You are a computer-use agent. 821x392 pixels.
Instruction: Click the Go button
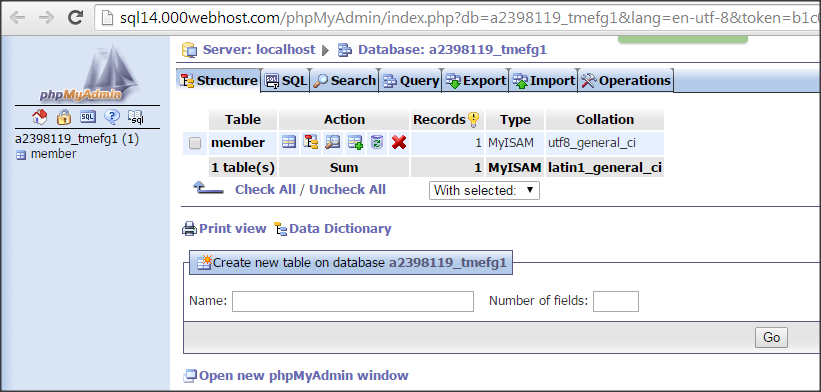771,338
